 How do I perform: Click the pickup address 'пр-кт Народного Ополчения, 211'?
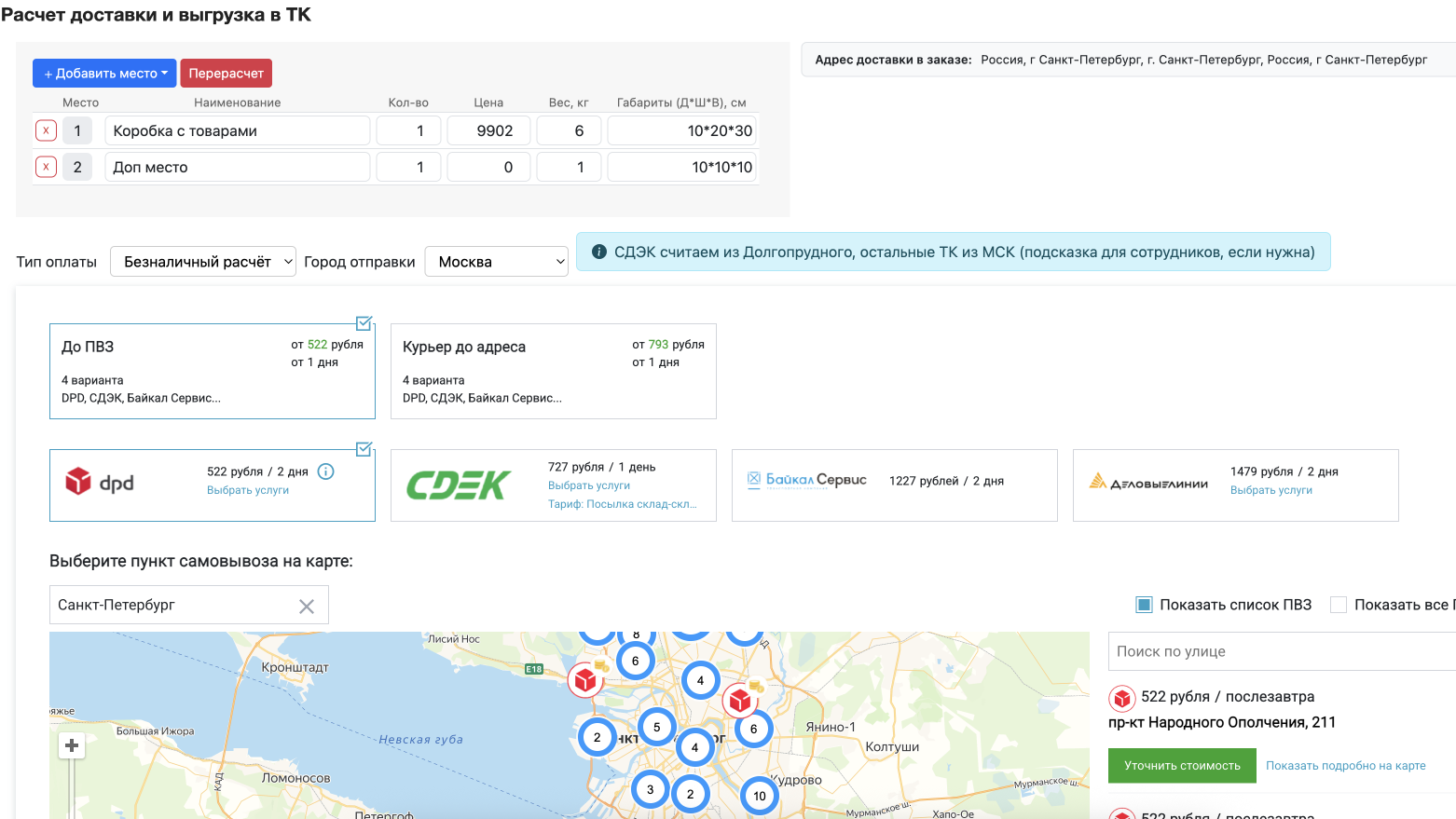pyautogui.click(x=1222, y=722)
